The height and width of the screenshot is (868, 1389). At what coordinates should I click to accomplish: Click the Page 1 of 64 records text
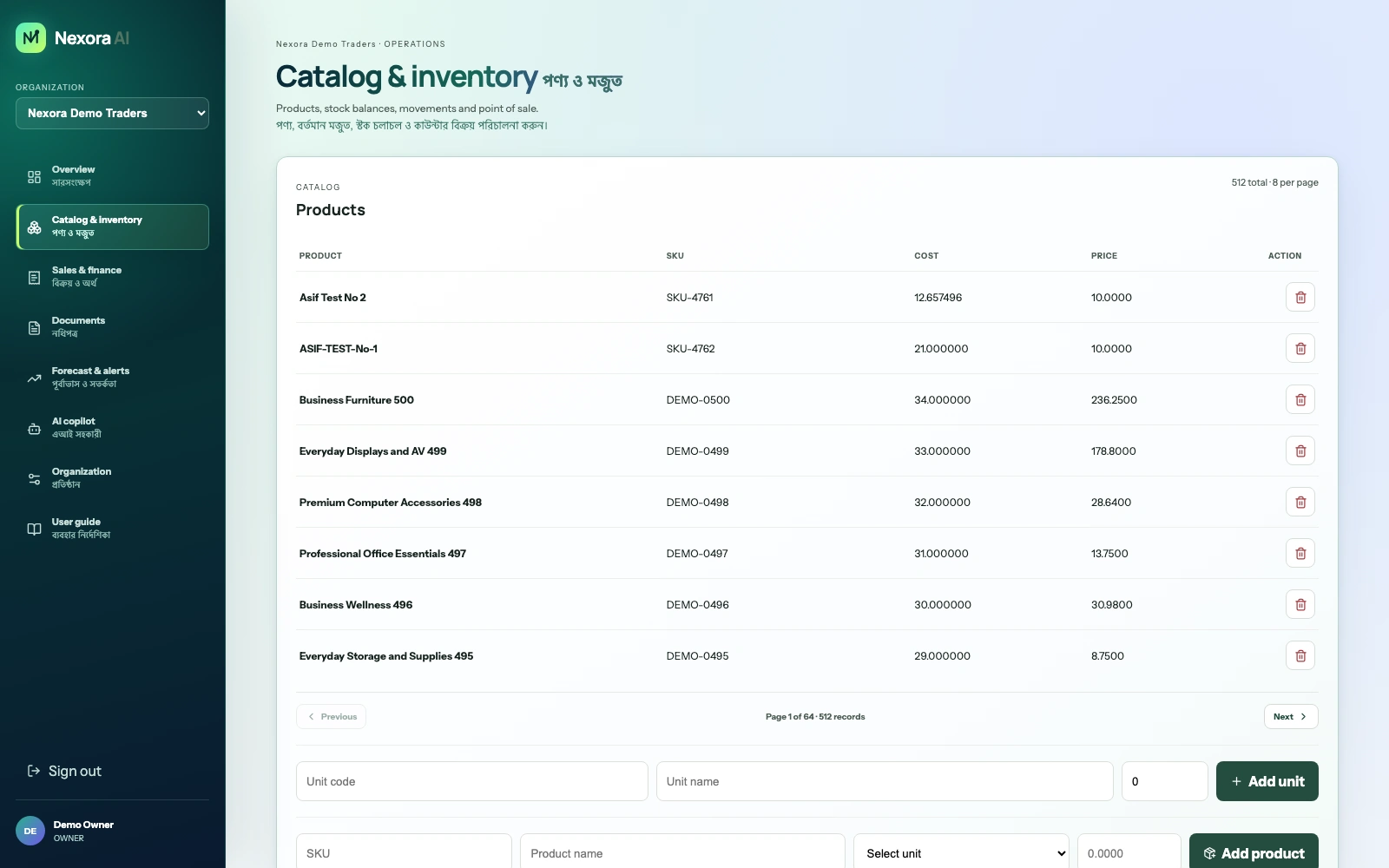(x=815, y=716)
